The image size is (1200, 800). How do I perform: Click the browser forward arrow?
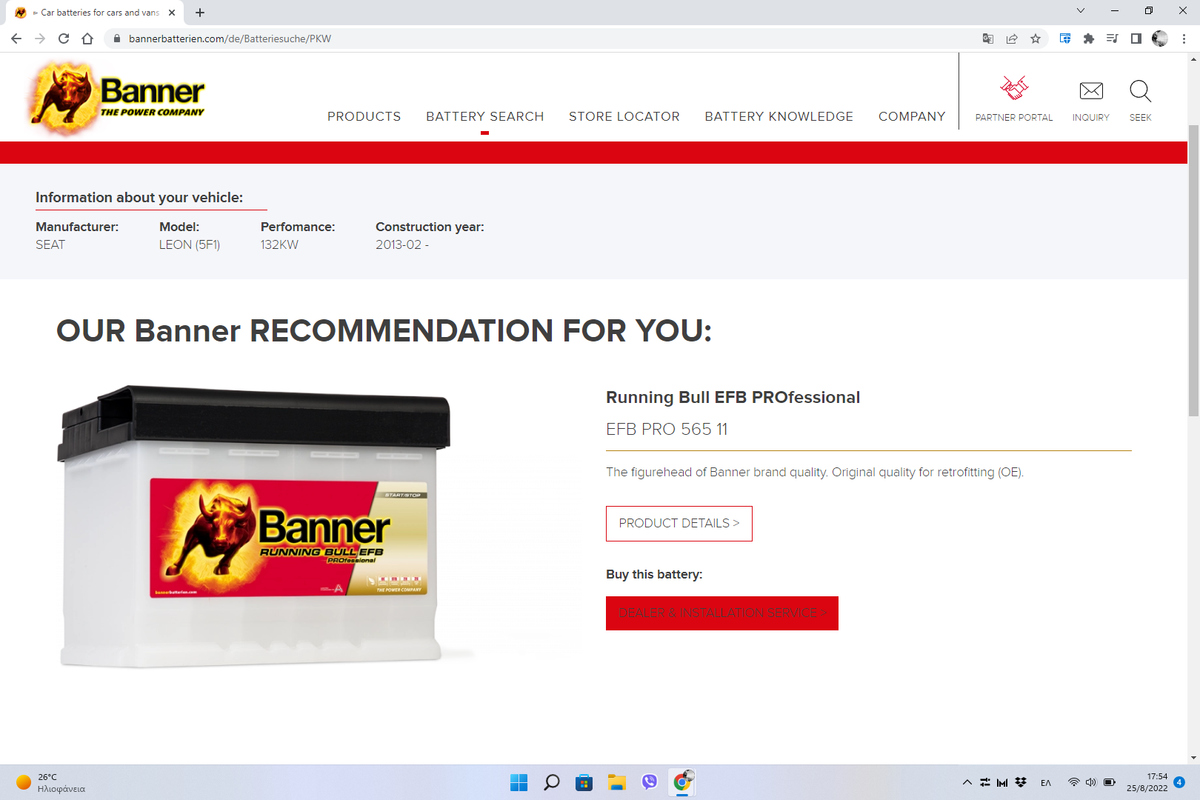[x=39, y=39]
